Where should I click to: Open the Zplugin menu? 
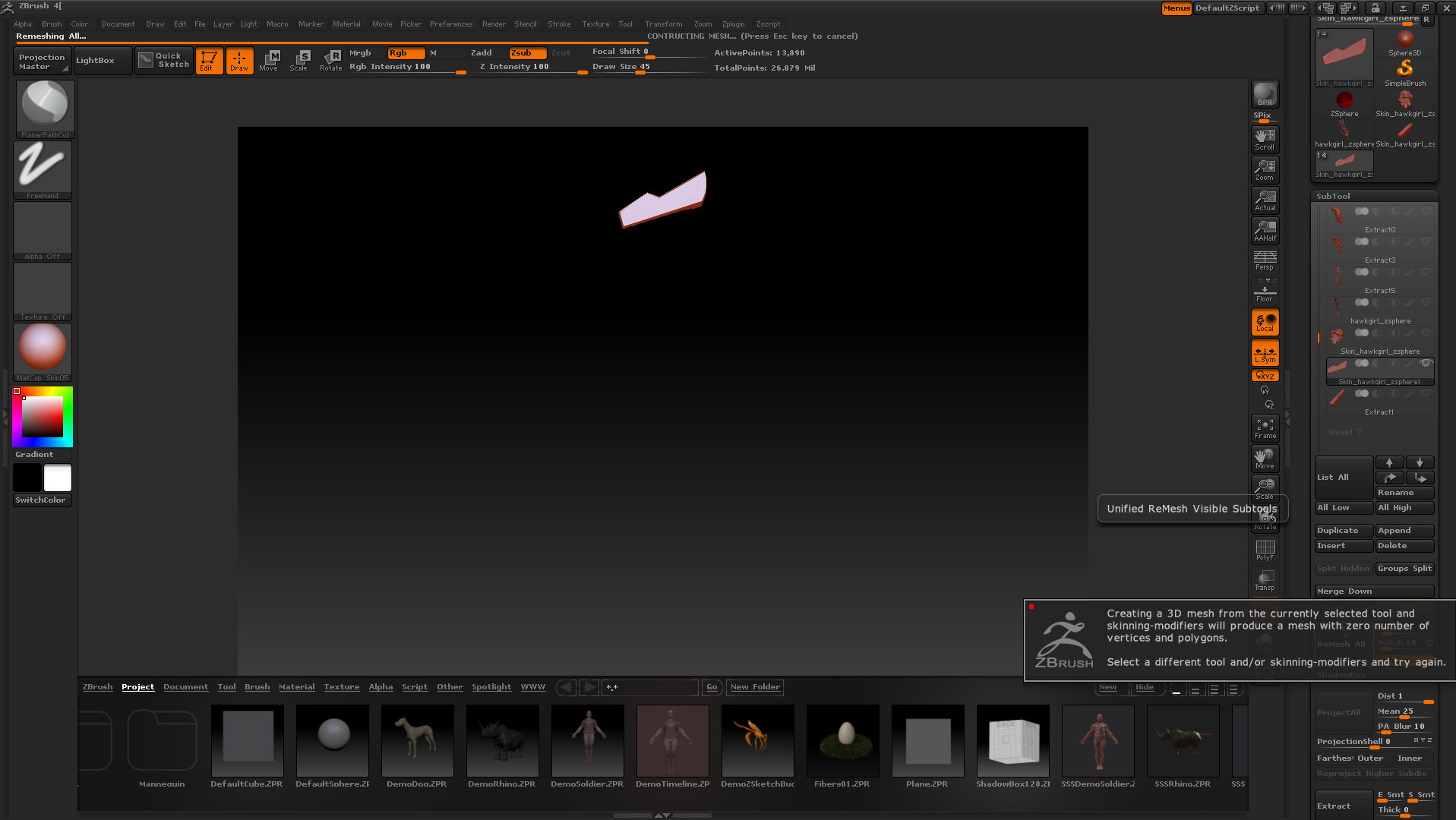point(733,24)
